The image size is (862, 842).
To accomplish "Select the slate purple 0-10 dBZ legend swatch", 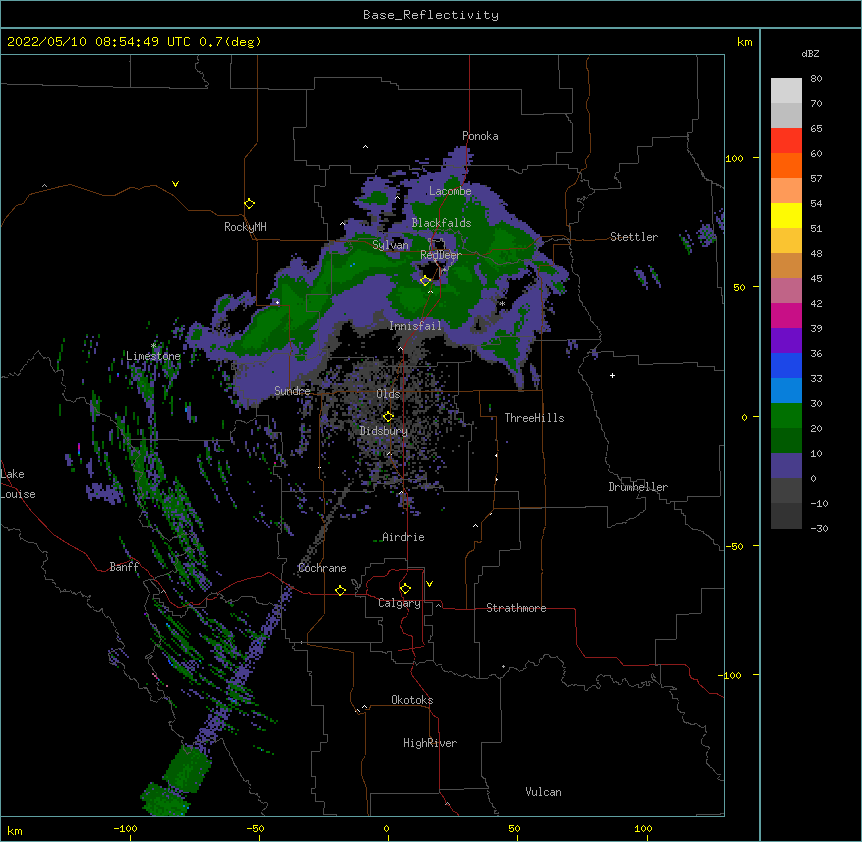I will coord(786,466).
